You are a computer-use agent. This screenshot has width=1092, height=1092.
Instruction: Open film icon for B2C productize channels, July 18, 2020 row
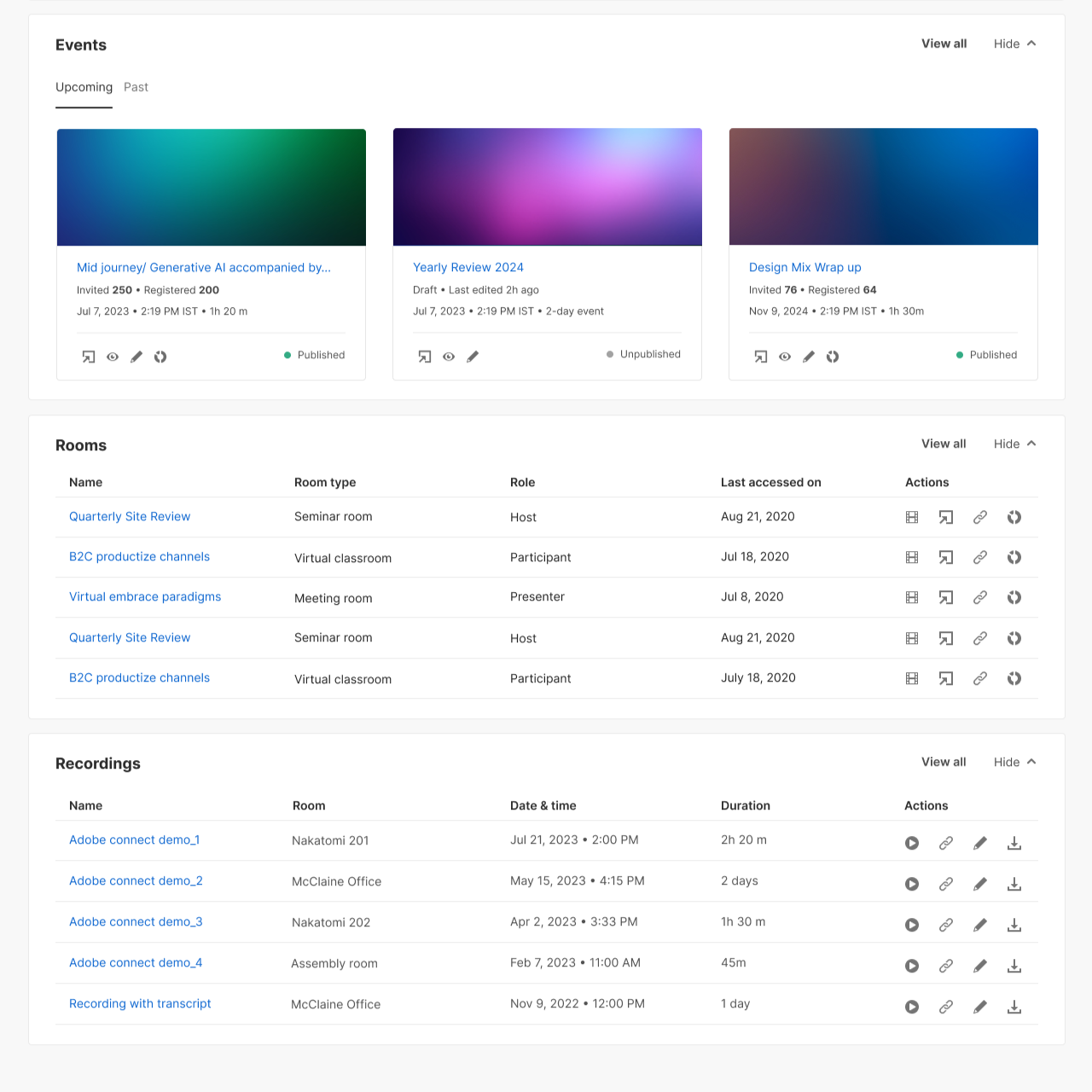pyautogui.click(x=912, y=678)
